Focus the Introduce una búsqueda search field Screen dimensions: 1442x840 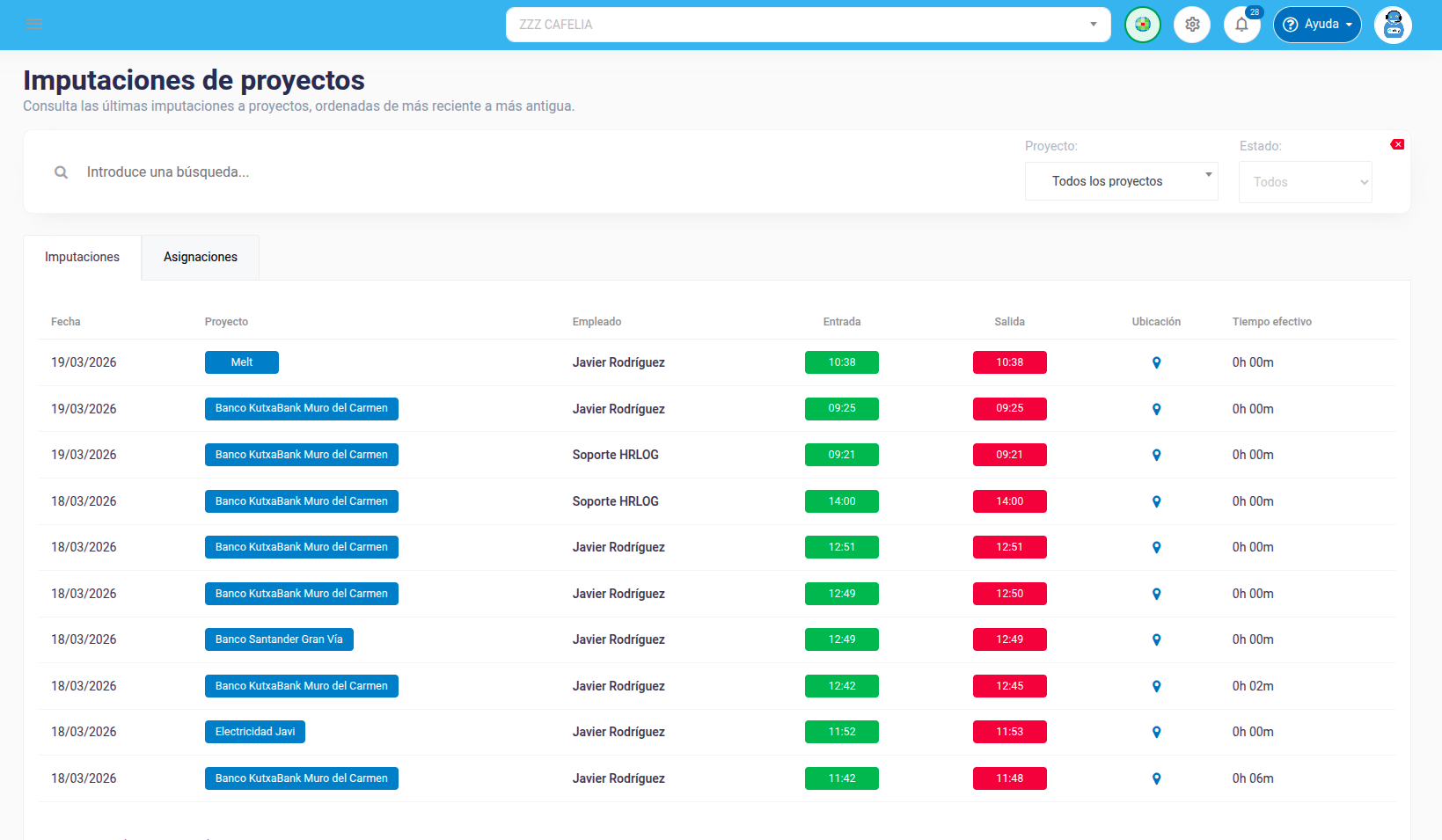point(528,172)
